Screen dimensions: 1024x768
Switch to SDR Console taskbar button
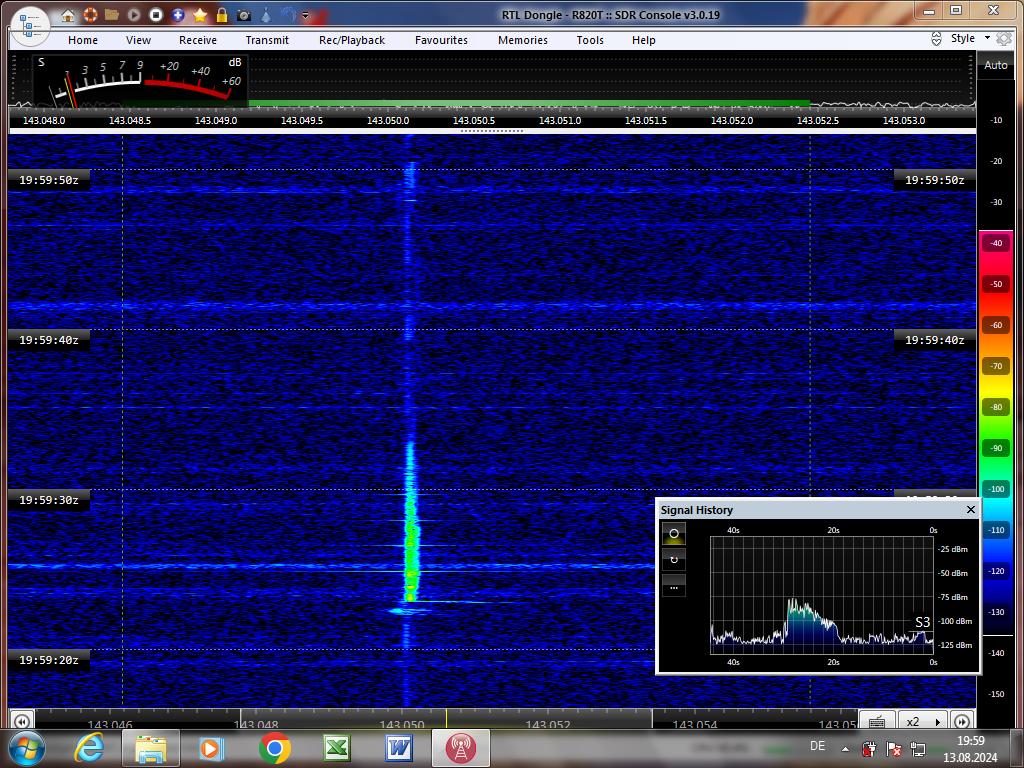click(460, 748)
